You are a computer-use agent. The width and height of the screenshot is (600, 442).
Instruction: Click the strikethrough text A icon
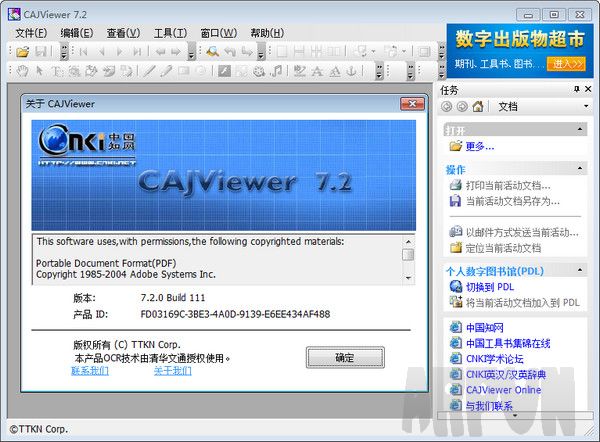tap(317, 71)
